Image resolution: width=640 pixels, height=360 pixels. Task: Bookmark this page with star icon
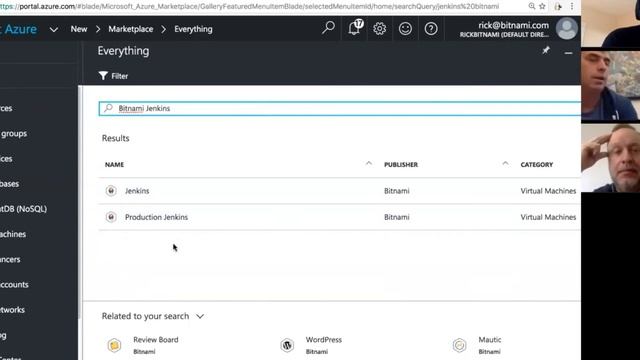542,6
